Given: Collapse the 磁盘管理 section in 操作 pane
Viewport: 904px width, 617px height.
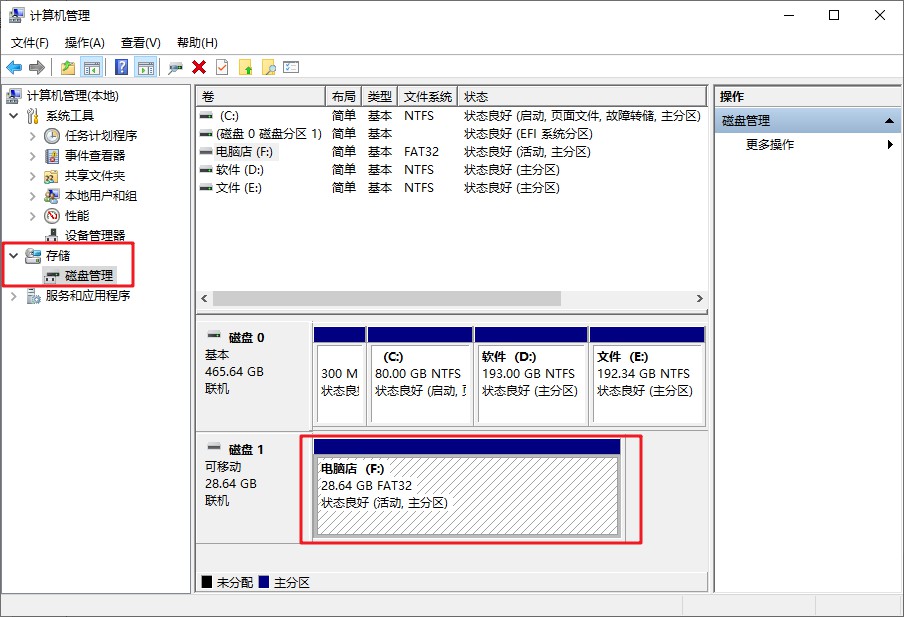Looking at the screenshot, I should pyautogui.click(x=889, y=121).
